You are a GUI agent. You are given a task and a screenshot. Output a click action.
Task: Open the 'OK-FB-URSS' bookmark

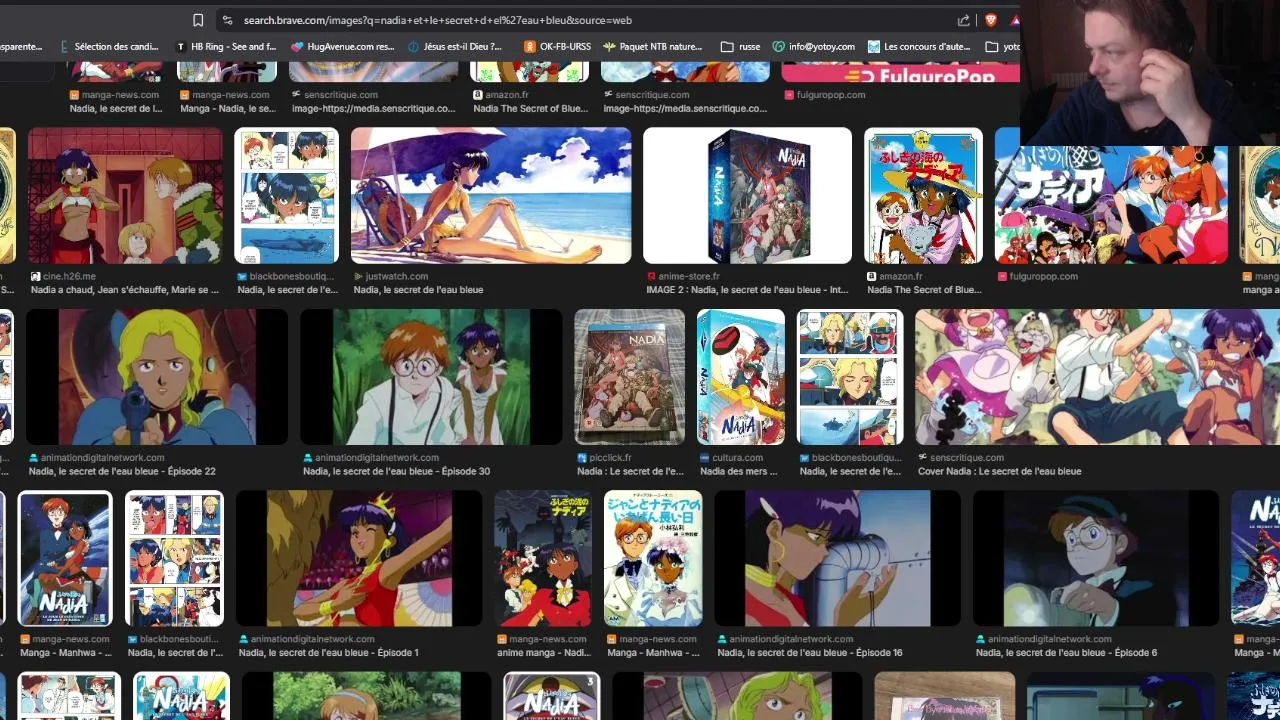557,46
